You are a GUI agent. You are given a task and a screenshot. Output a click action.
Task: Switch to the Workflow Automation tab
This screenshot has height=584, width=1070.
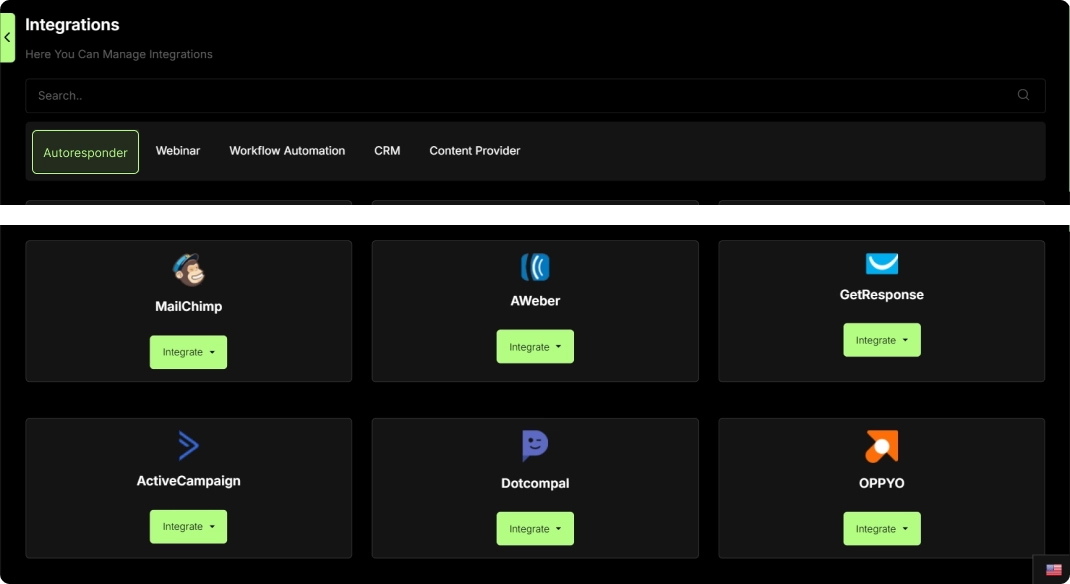coord(287,151)
